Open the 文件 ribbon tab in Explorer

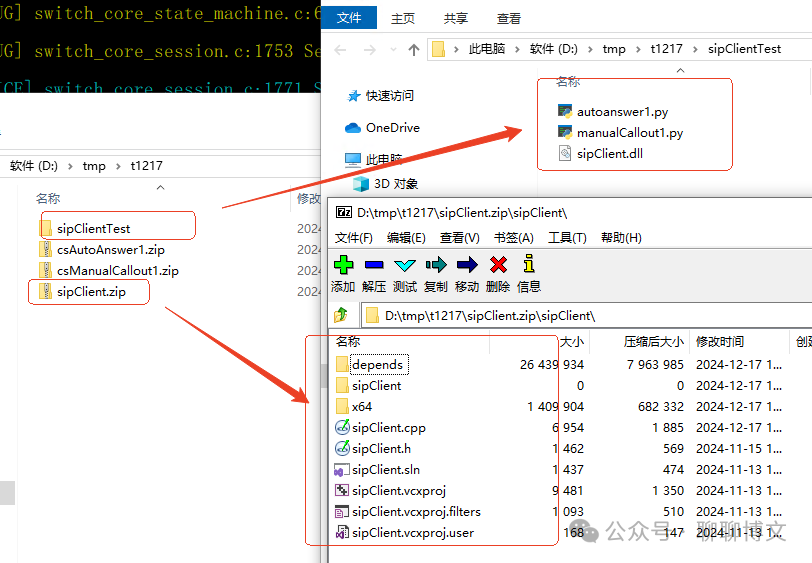[349, 18]
